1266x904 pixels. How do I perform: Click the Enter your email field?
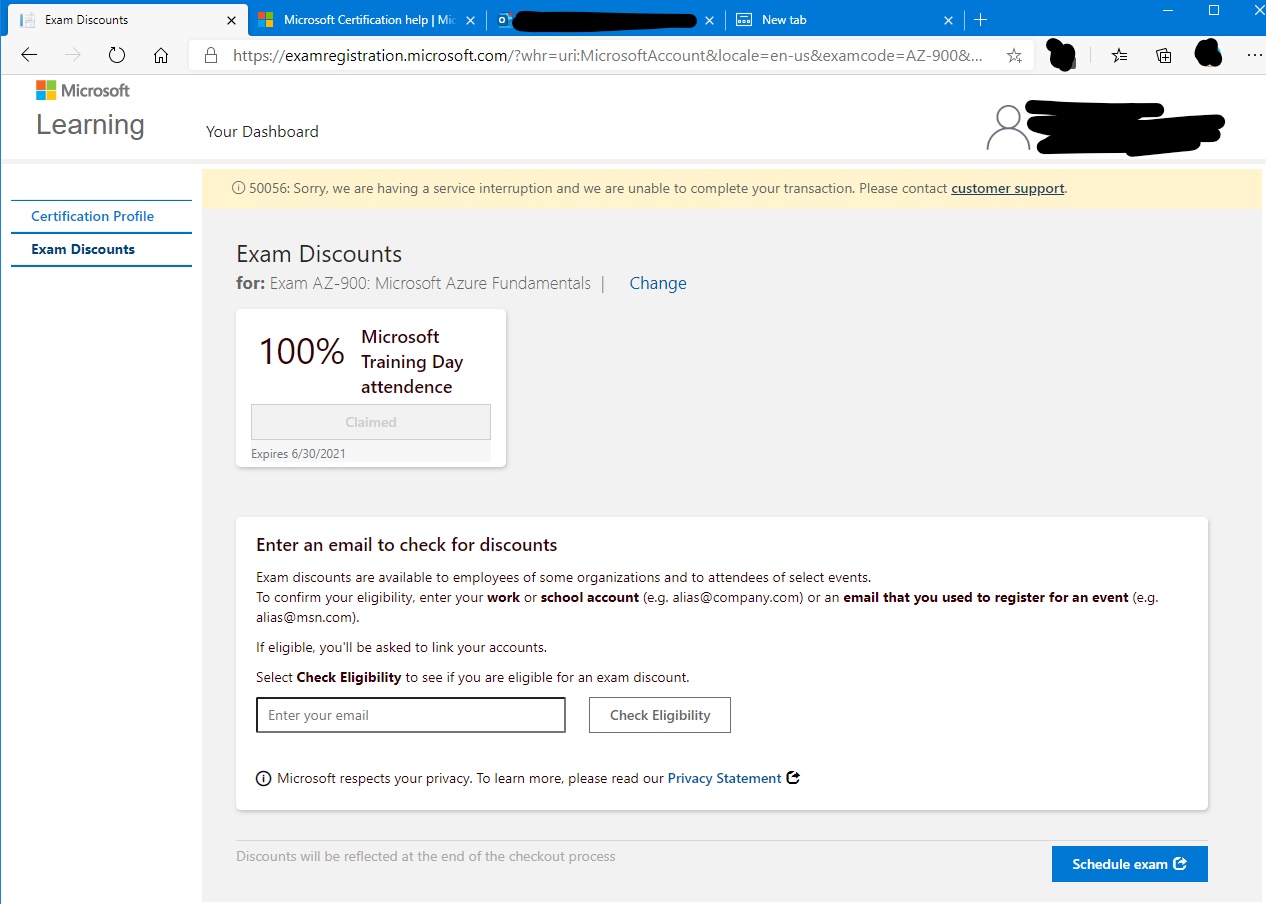(x=411, y=715)
